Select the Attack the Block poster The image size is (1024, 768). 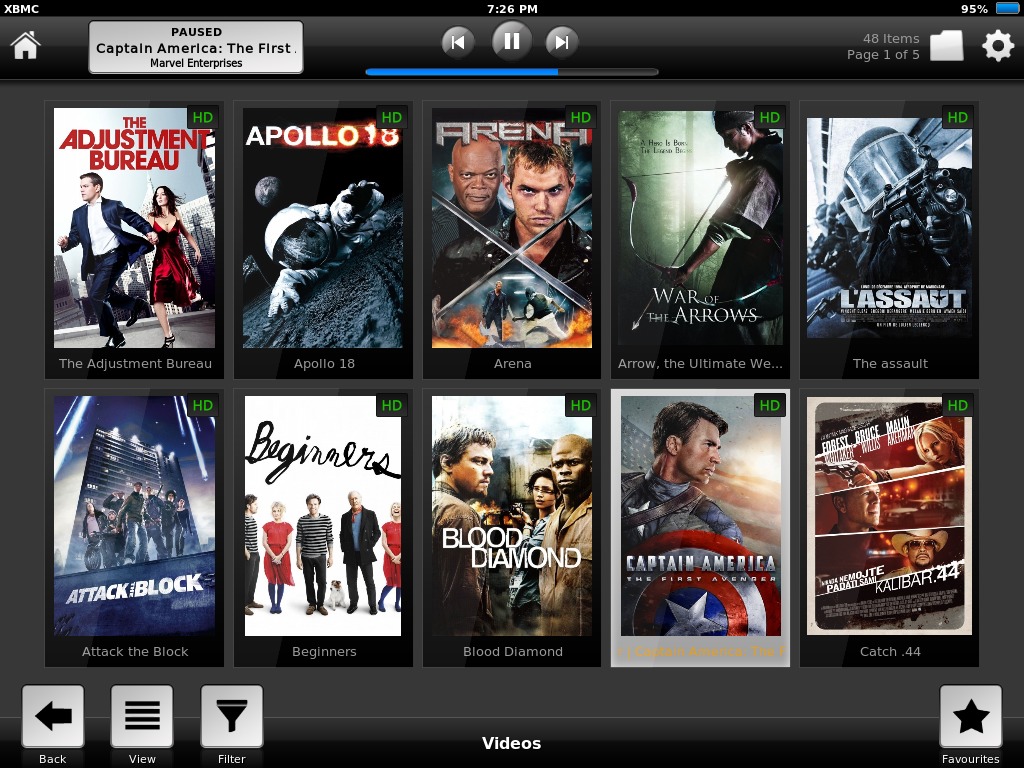tap(135, 516)
